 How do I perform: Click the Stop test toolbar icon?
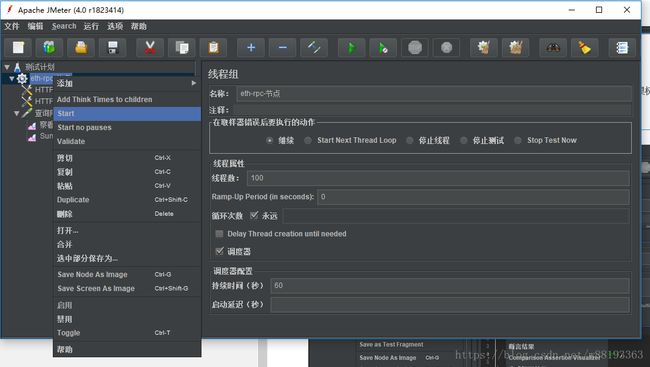pos(415,48)
